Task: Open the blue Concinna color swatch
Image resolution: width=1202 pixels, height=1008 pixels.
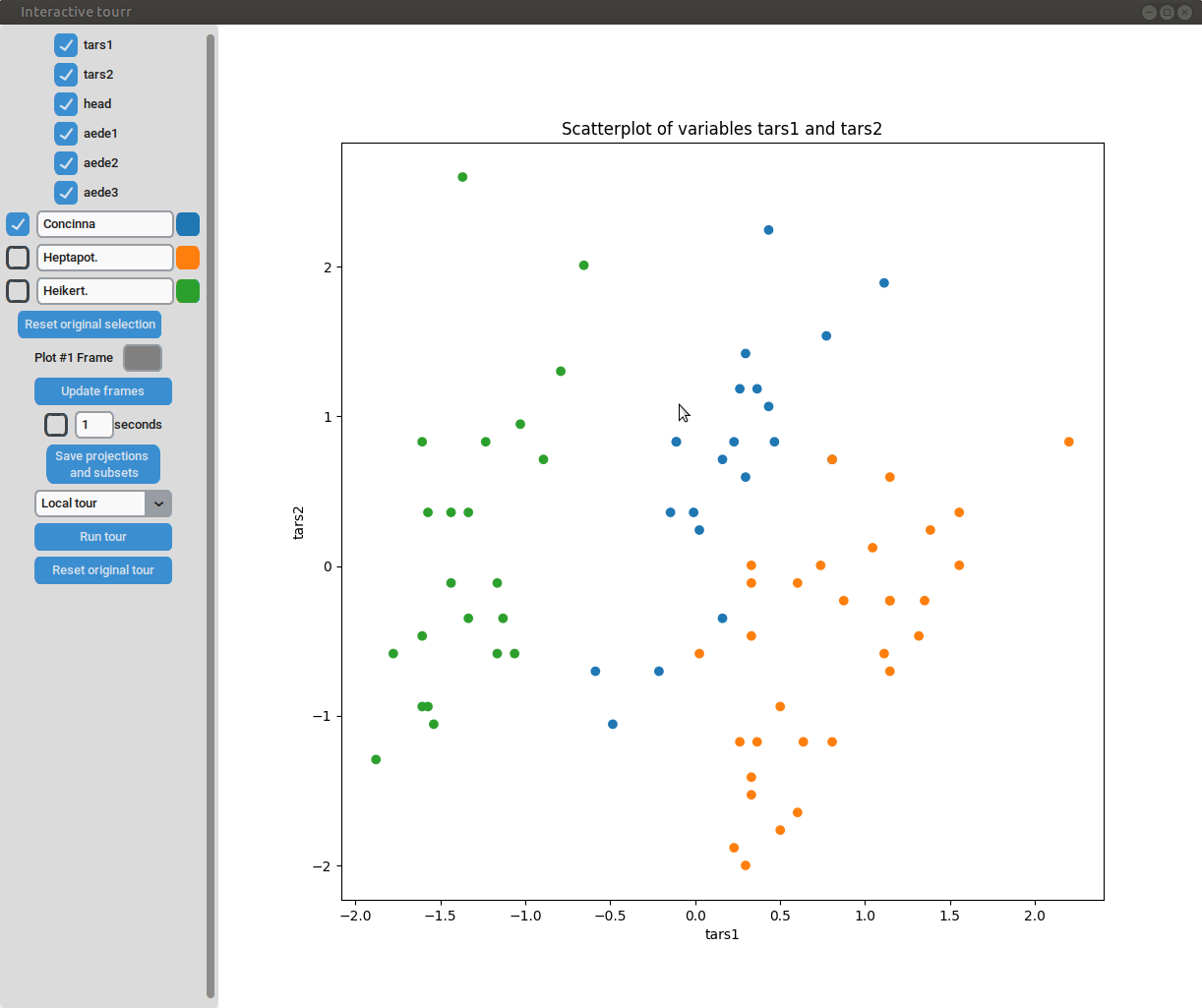Action: 188,224
